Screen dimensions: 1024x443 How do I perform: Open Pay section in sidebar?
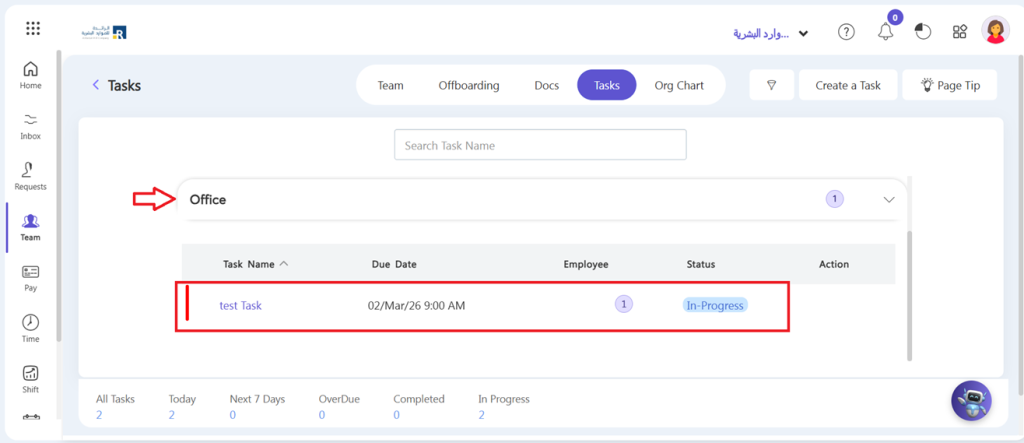click(31, 277)
